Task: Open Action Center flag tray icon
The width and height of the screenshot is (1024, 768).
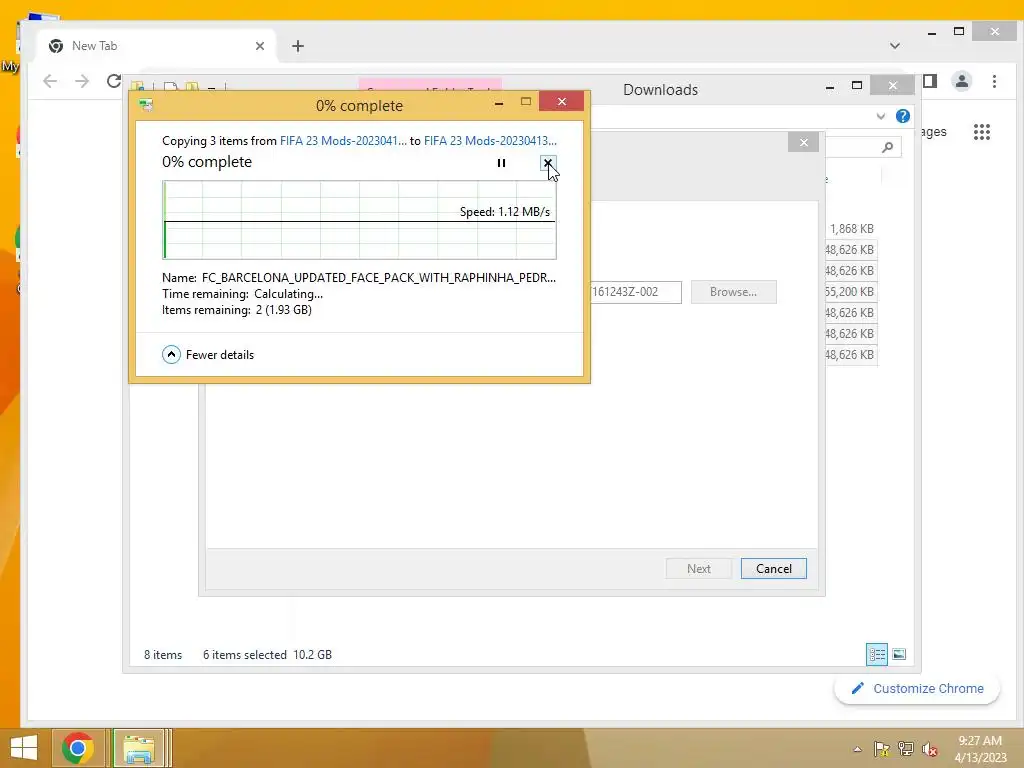Action: pos(881,749)
